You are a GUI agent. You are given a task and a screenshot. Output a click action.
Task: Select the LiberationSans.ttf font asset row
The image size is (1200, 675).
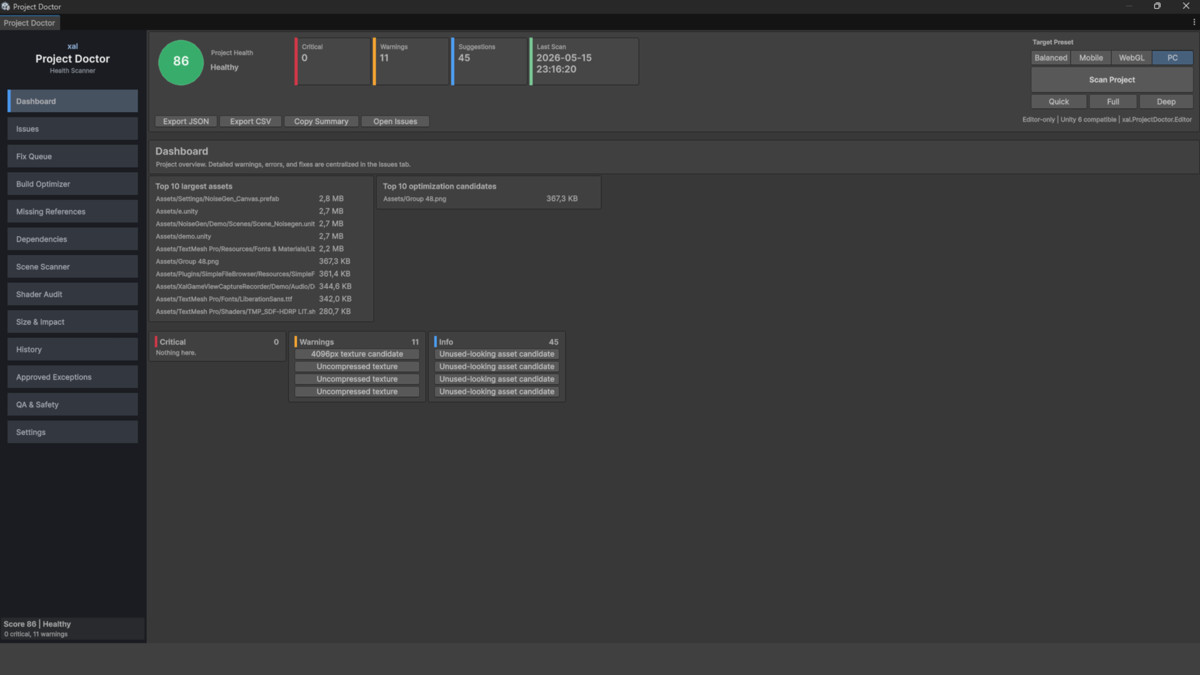(262, 299)
